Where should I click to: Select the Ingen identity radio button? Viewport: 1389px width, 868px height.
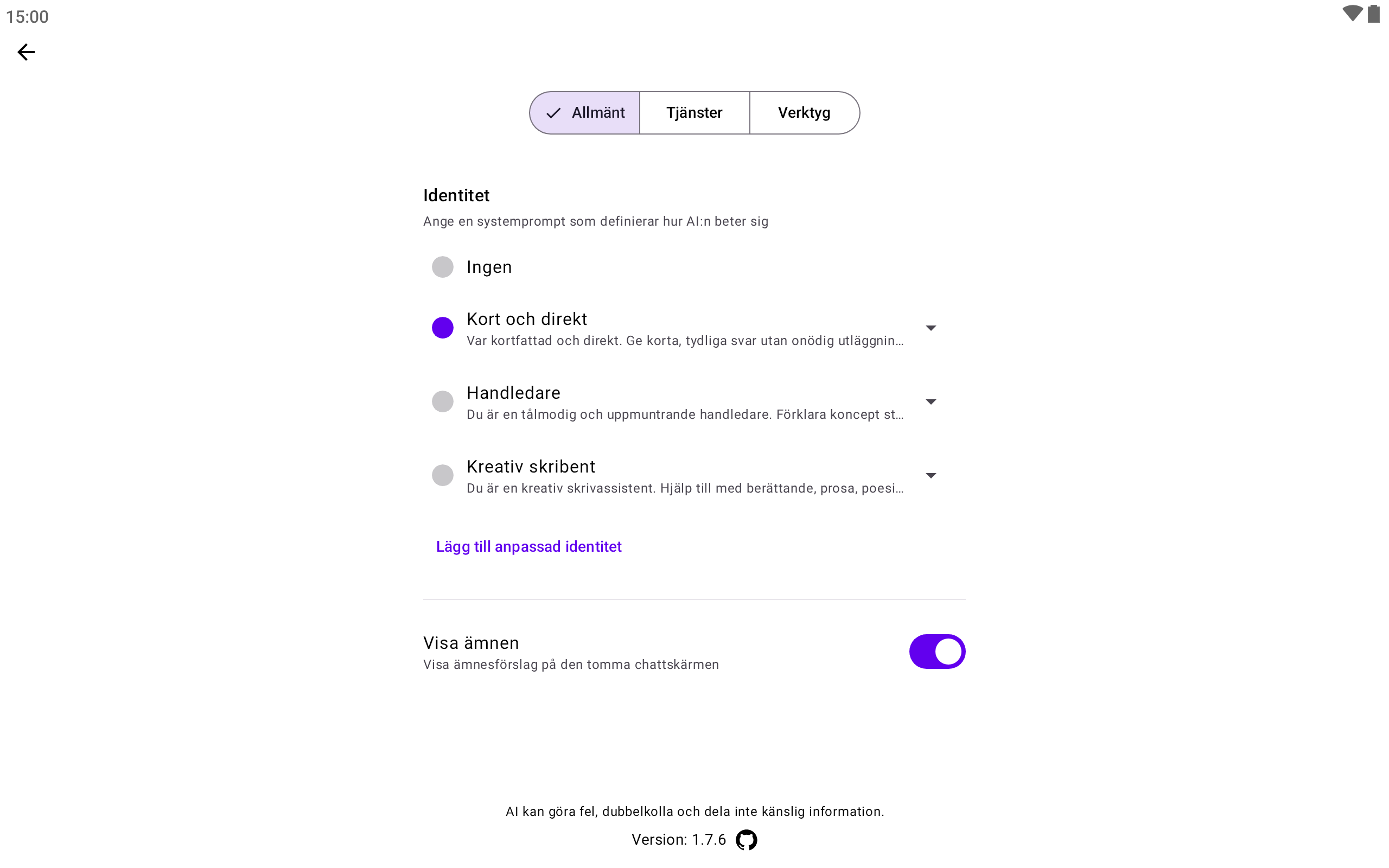point(443,267)
